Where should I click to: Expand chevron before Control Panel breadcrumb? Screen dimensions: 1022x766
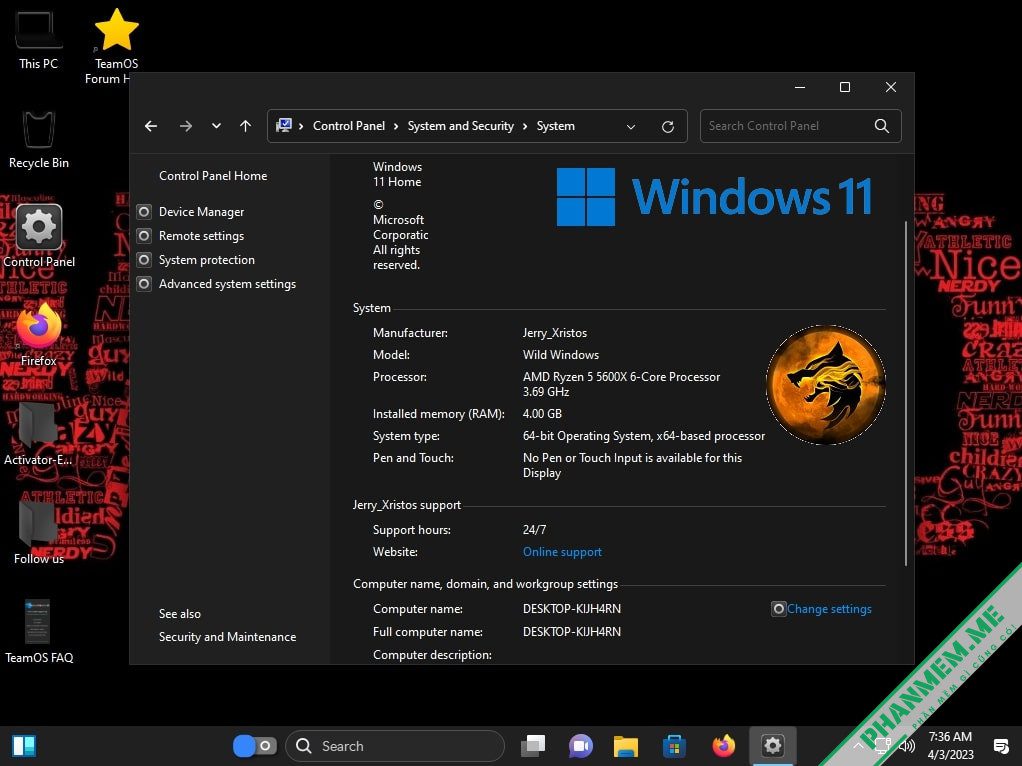(301, 126)
